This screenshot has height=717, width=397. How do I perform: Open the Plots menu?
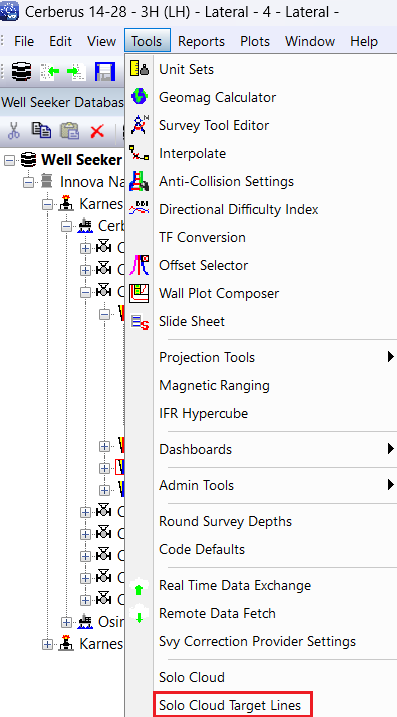coord(255,41)
